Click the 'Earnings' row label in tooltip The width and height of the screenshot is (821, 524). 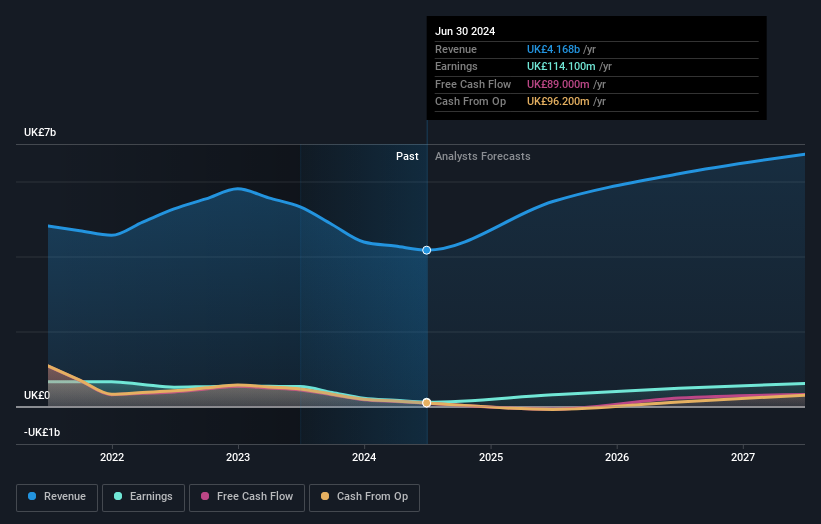pyautogui.click(x=456, y=66)
